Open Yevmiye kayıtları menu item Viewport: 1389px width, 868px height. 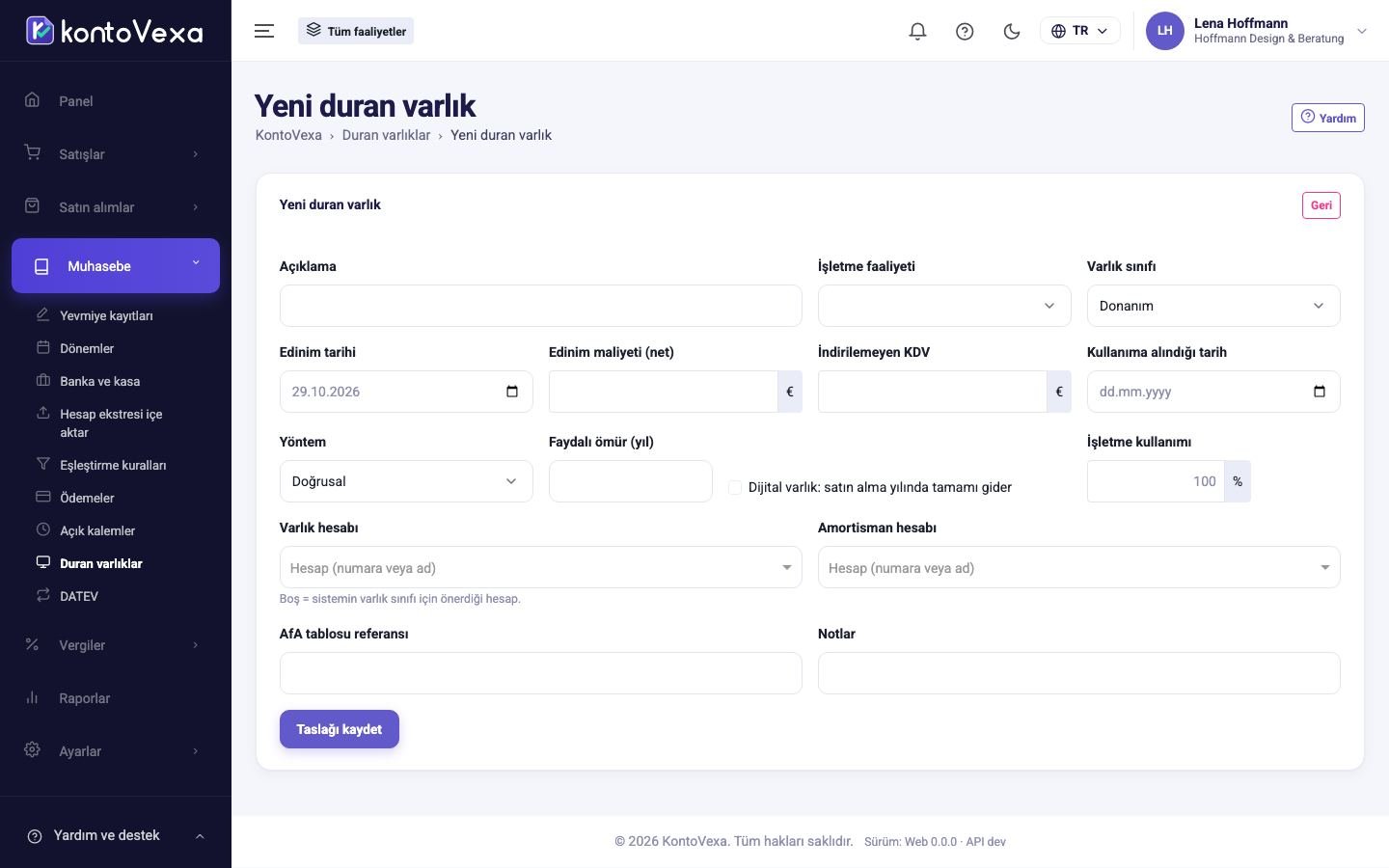tap(106, 315)
